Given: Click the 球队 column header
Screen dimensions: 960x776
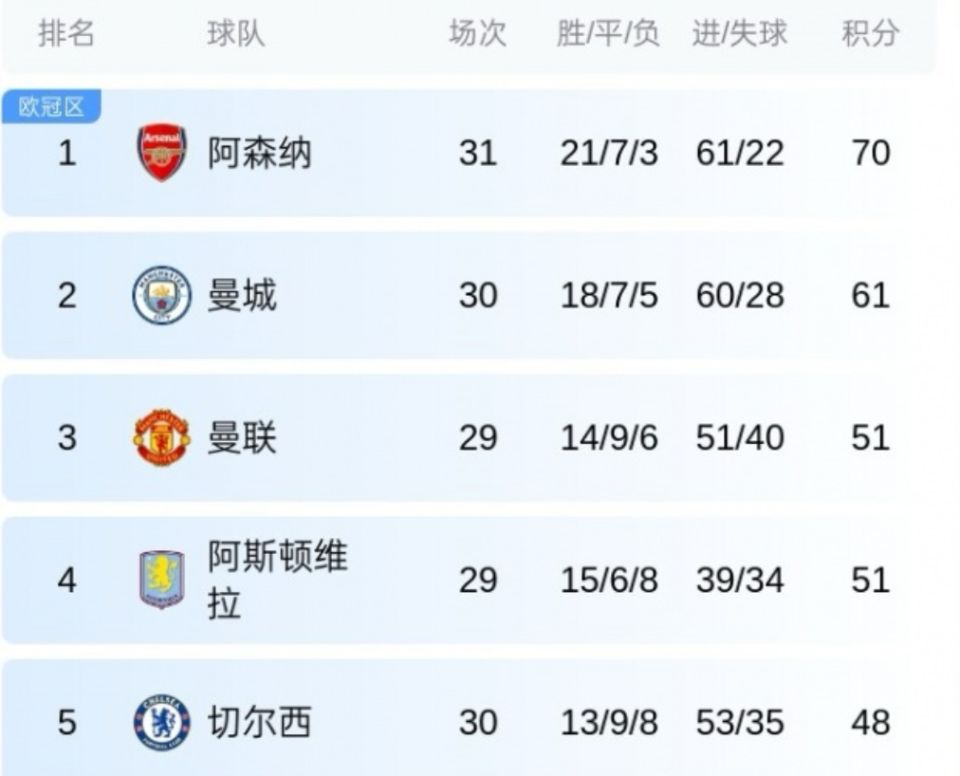Looking at the screenshot, I should click(236, 34).
